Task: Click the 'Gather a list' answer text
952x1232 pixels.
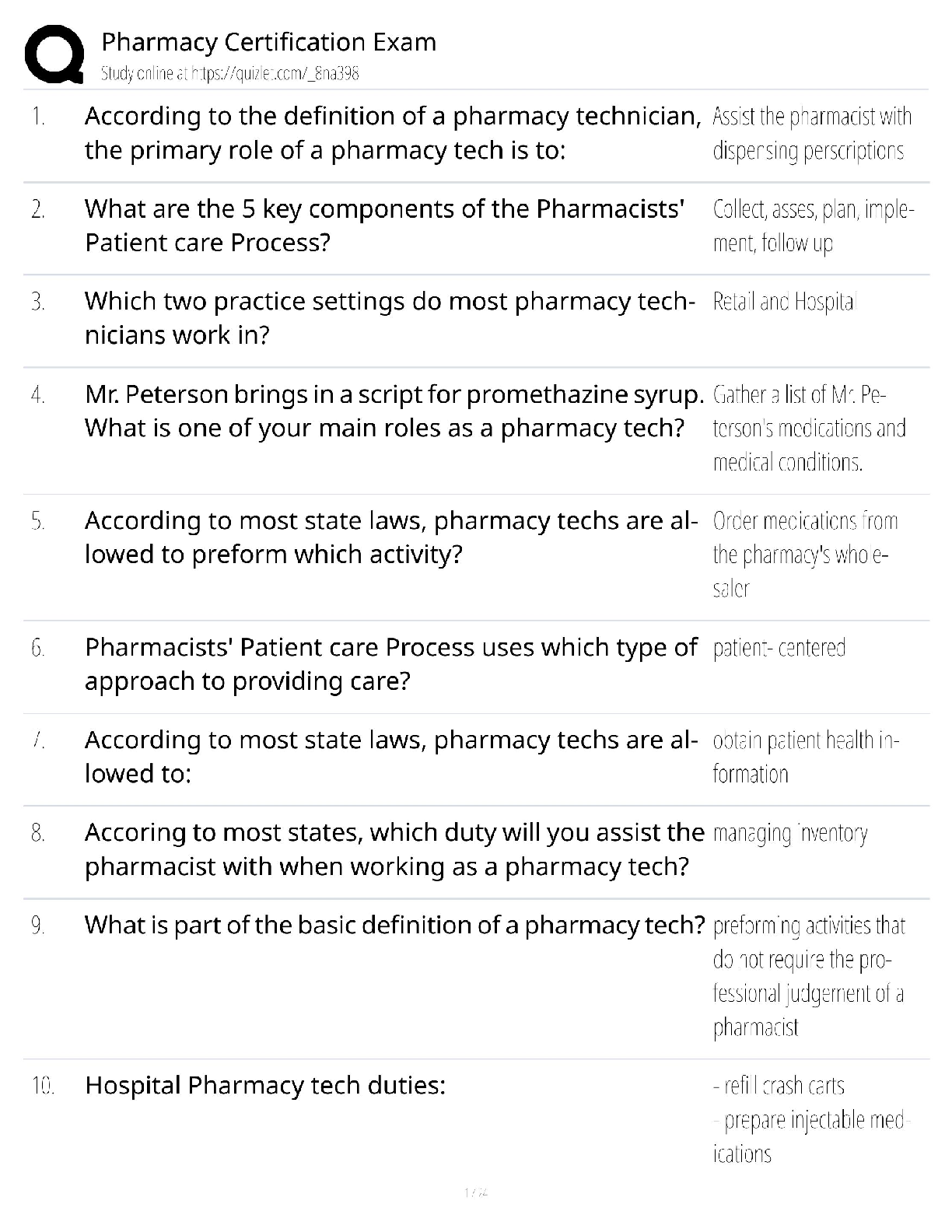Action: click(x=809, y=429)
